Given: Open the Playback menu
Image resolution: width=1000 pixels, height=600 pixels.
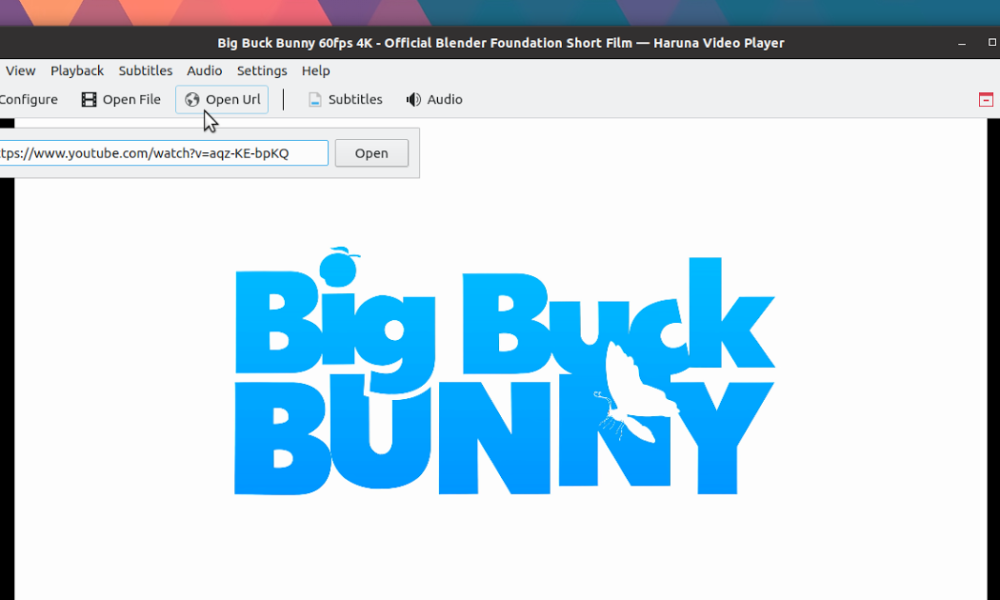Looking at the screenshot, I should tap(77, 71).
